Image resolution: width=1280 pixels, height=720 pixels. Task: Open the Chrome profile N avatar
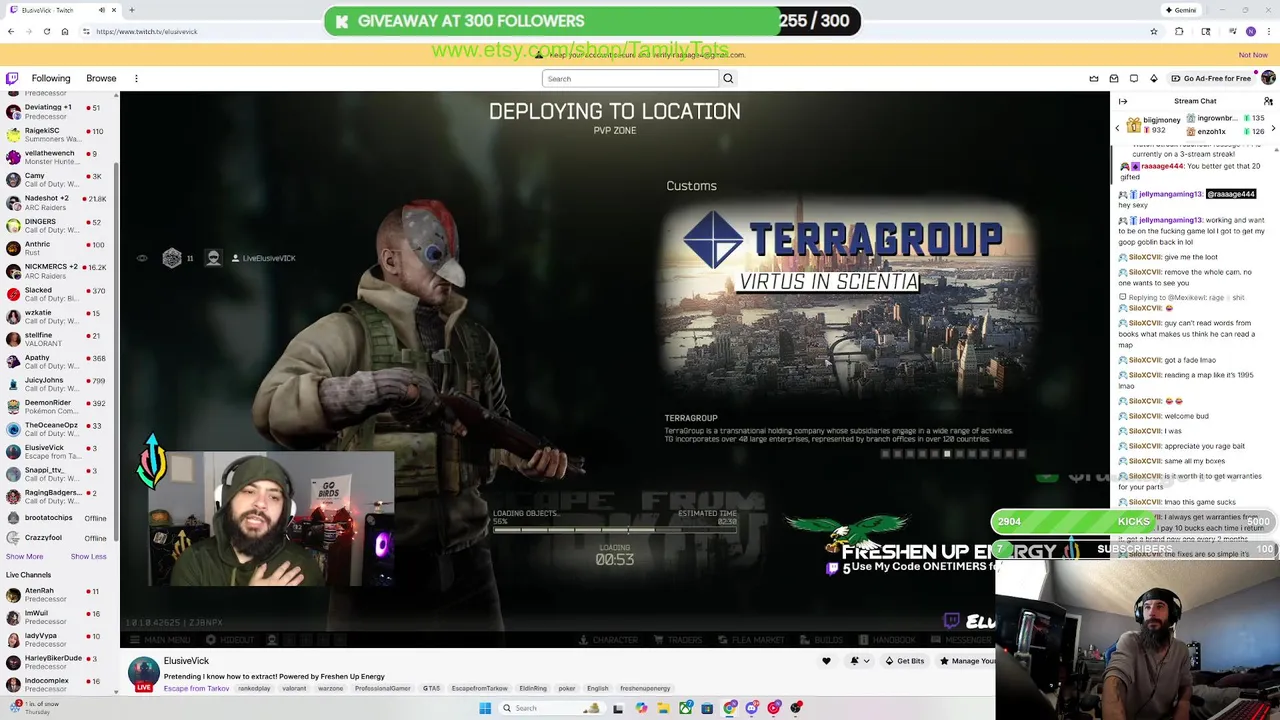[x=1250, y=32]
